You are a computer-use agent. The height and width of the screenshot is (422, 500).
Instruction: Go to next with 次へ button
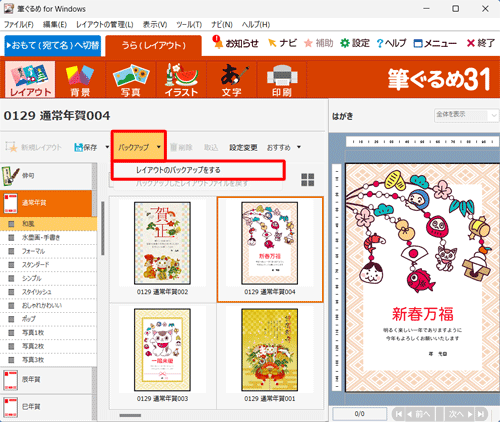click(461, 414)
